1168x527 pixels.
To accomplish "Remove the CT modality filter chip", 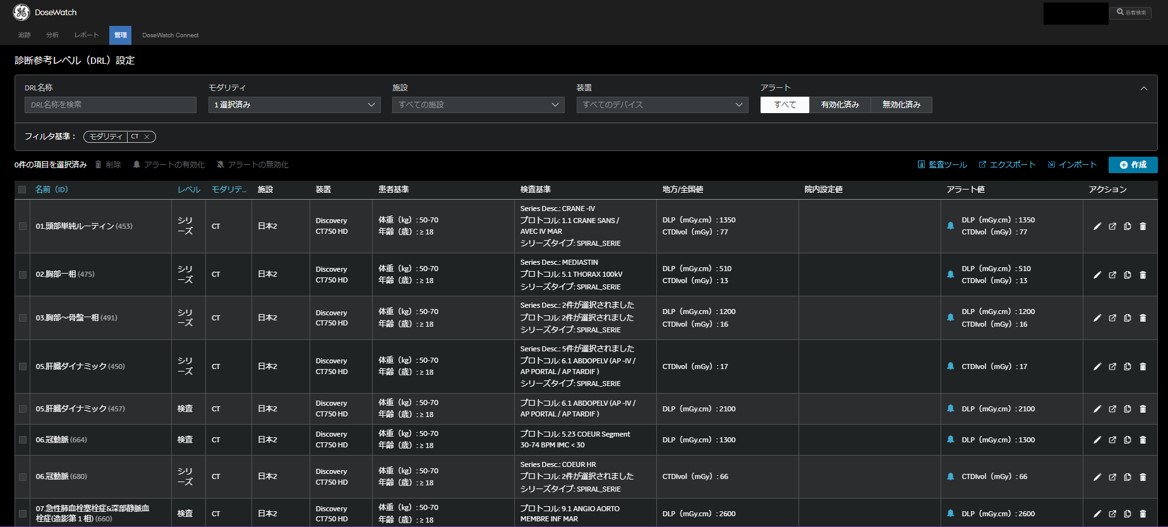I will click(x=147, y=137).
